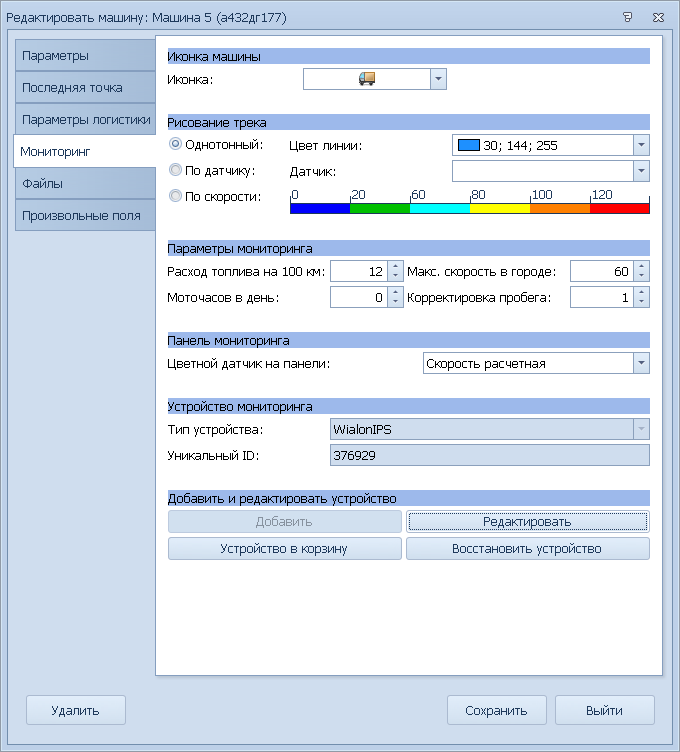Click the Выйти button
Image resolution: width=680 pixels, height=752 pixels.
(x=605, y=710)
